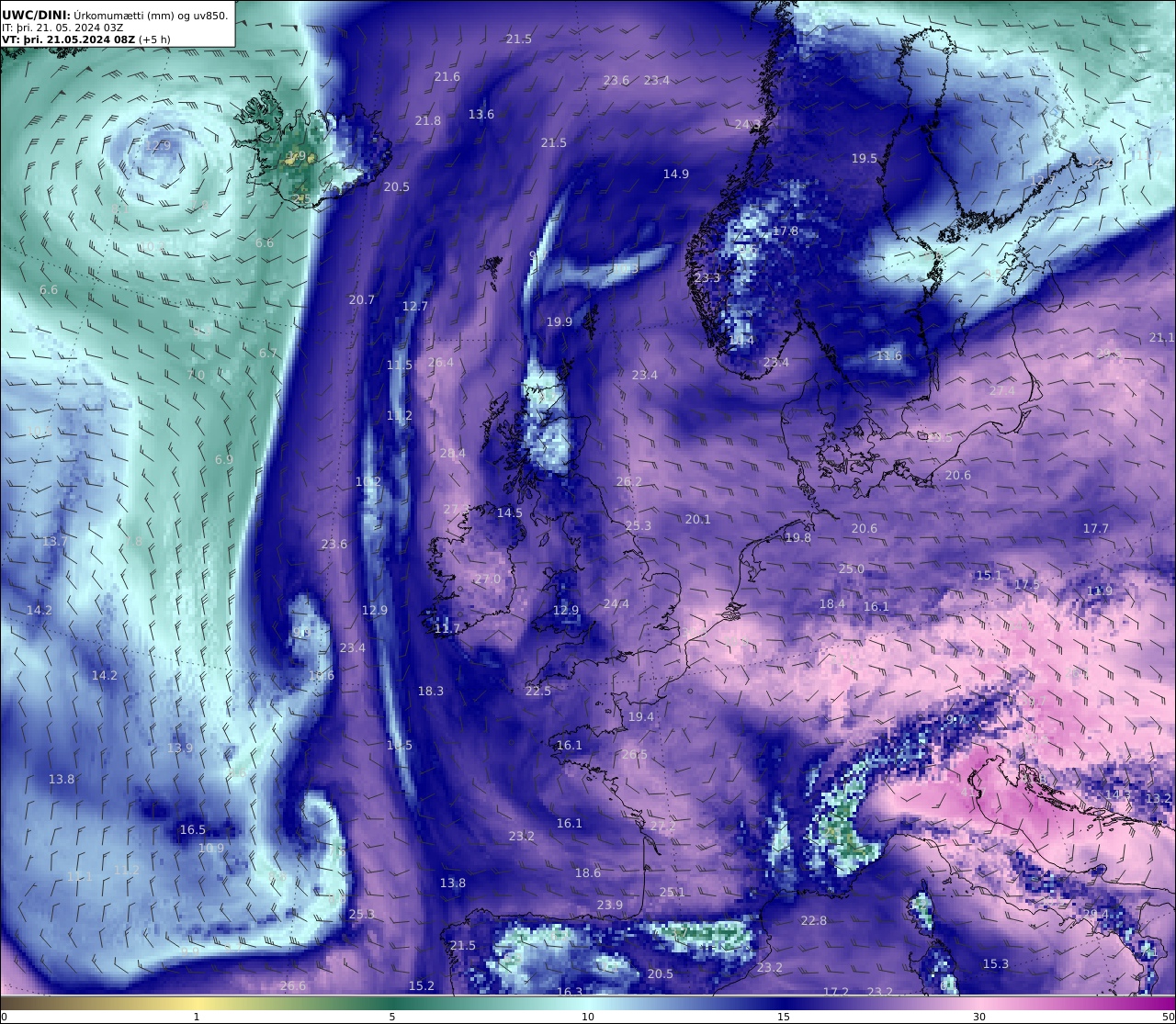Click the value 15.1 on the map
Viewport: 1176px width, 1024px height.
coord(989,576)
